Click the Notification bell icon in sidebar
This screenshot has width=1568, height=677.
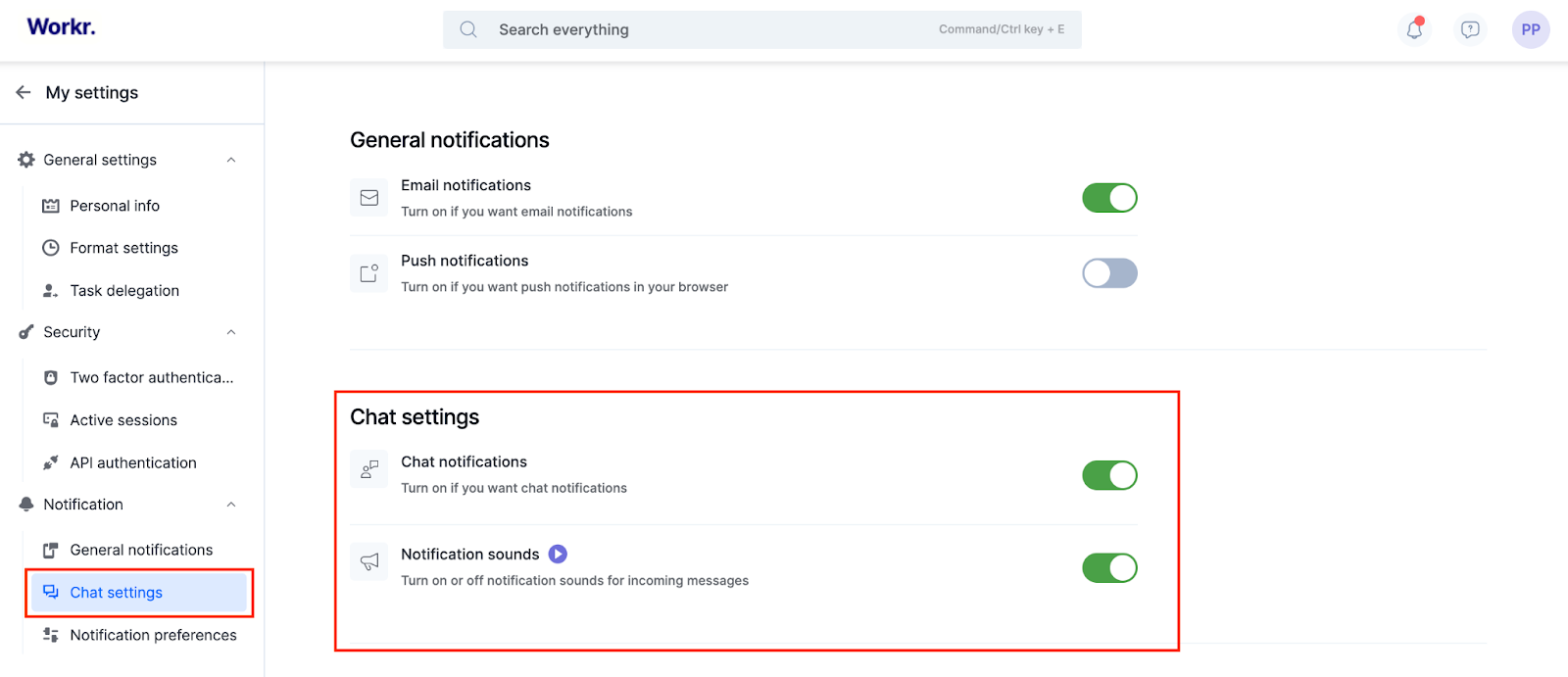tap(26, 505)
